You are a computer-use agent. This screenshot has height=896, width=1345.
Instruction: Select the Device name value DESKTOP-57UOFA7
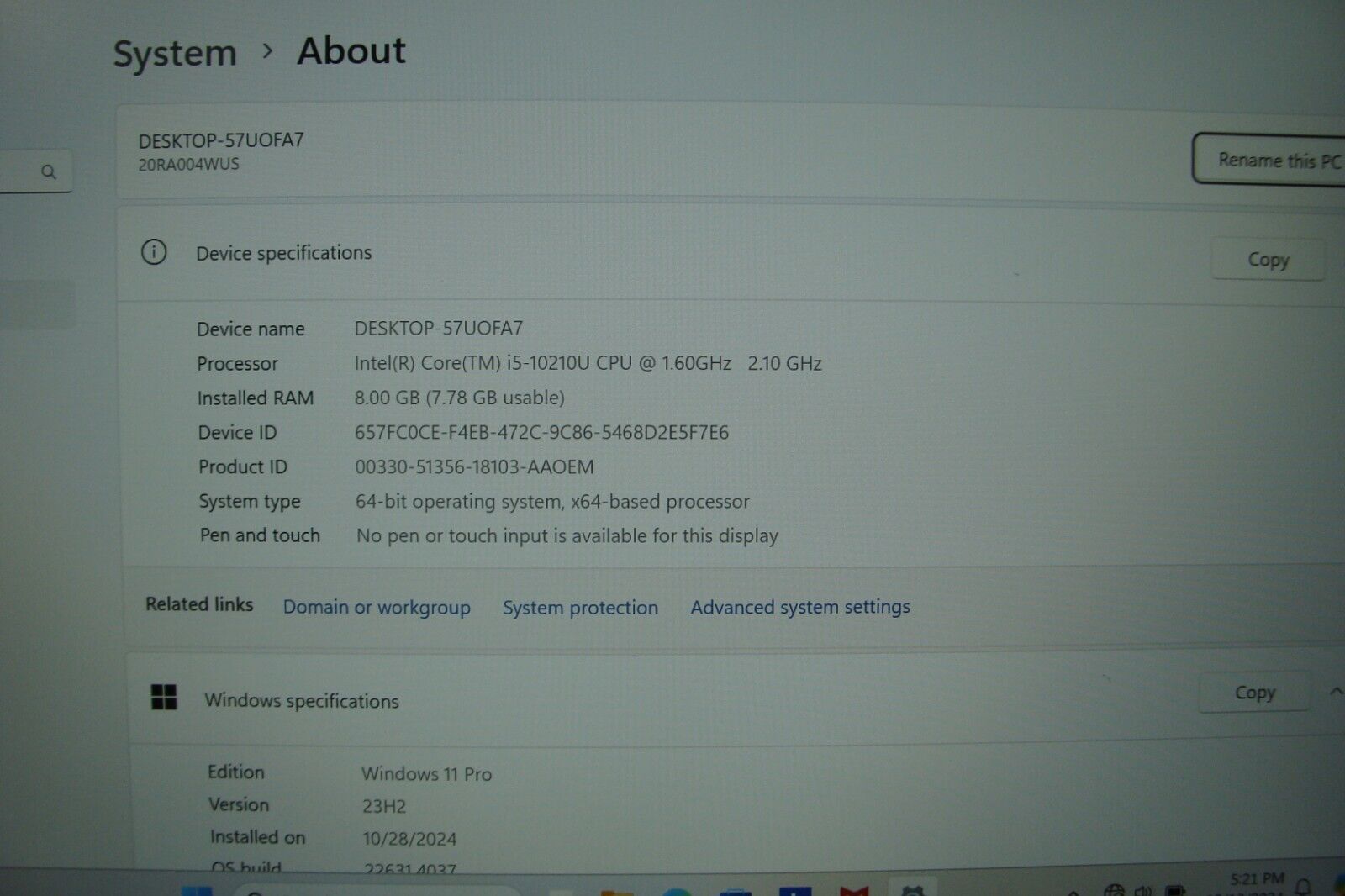pos(438,329)
